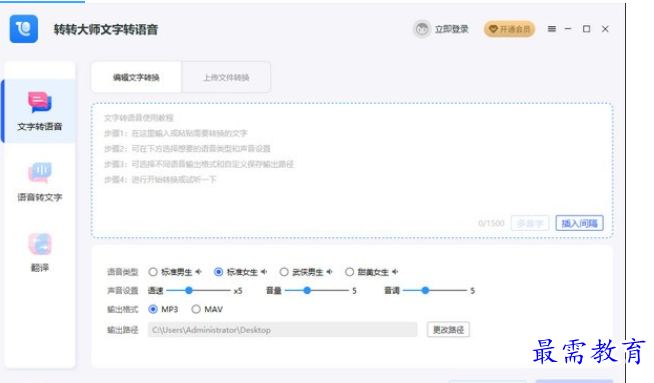Click the app logo icon
The width and height of the screenshot is (654, 383).
[x=24, y=29]
